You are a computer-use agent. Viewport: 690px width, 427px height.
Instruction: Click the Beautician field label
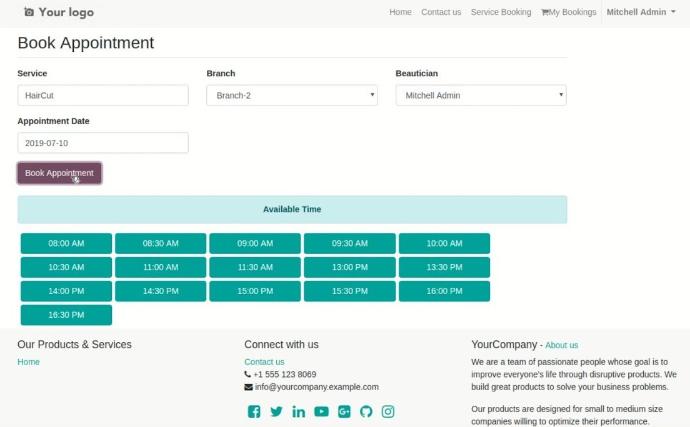[x=417, y=74]
